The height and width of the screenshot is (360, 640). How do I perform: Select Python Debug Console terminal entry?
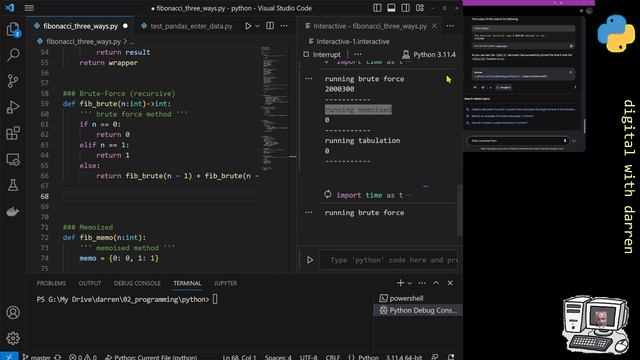[418, 310]
